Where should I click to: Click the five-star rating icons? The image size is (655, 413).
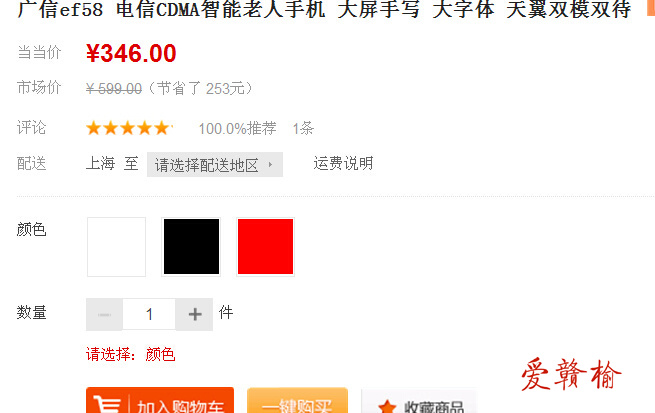coord(129,128)
